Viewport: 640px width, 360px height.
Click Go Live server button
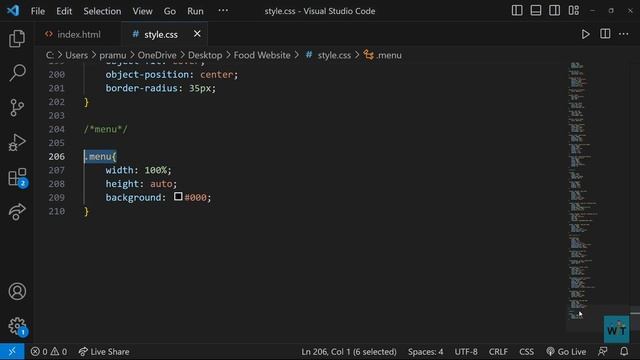(x=566, y=351)
